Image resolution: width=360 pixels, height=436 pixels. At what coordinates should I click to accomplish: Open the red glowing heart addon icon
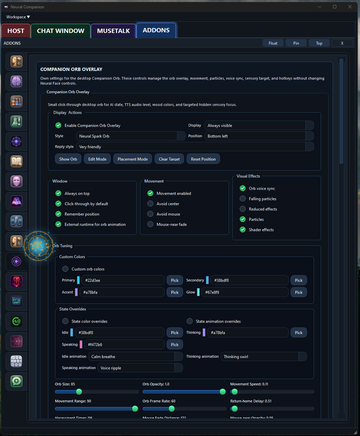[x=16, y=281]
